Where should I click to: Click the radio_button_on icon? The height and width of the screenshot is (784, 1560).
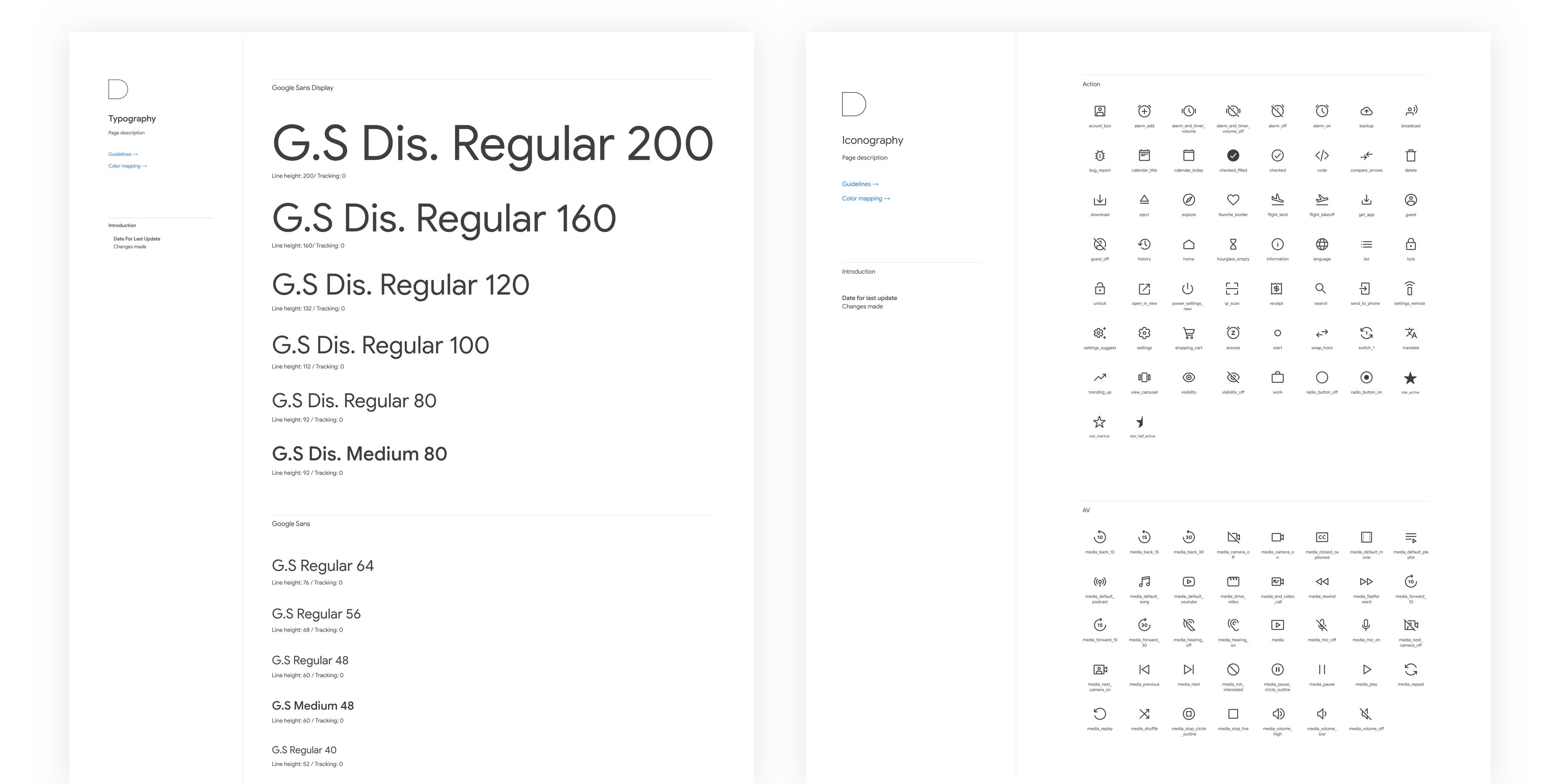click(1366, 378)
